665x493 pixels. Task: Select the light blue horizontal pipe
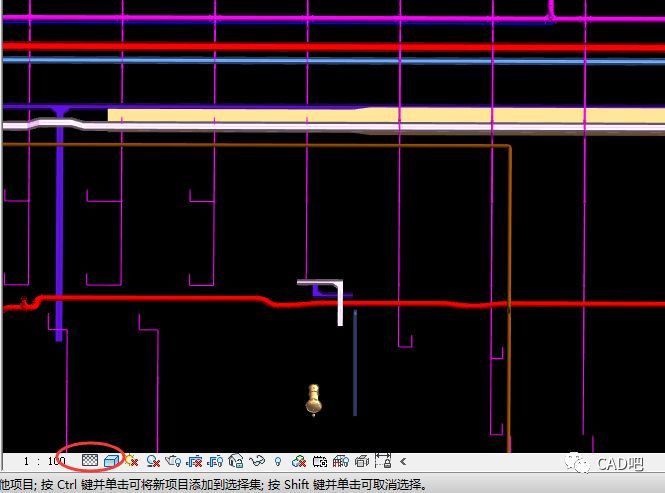(333, 61)
